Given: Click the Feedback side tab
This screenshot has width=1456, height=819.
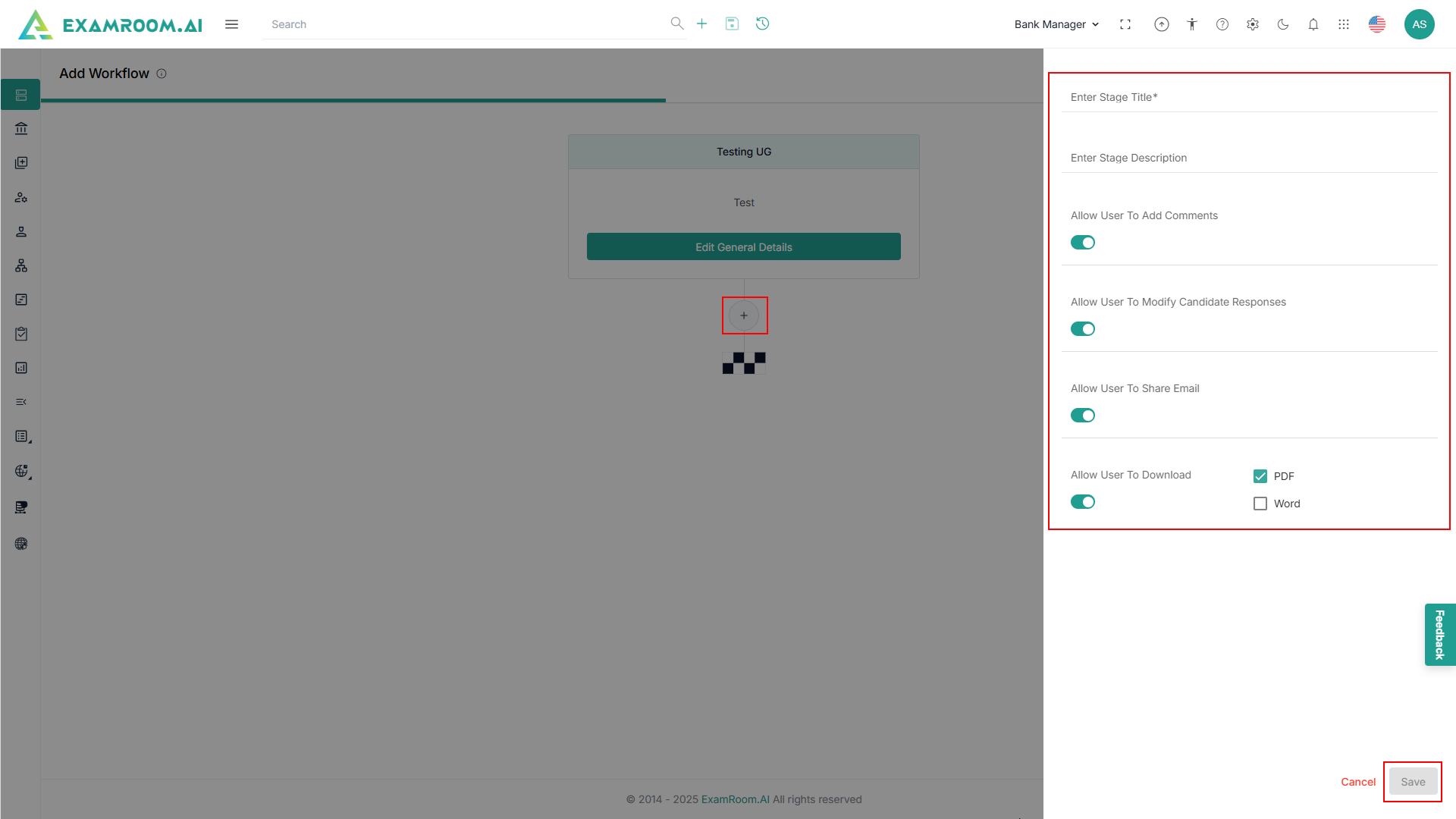Looking at the screenshot, I should (1439, 635).
